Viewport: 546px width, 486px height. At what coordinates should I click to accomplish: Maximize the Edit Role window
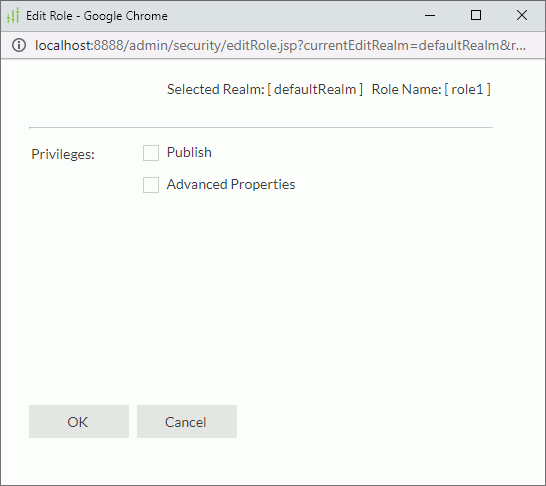click(x=476, y=15)
